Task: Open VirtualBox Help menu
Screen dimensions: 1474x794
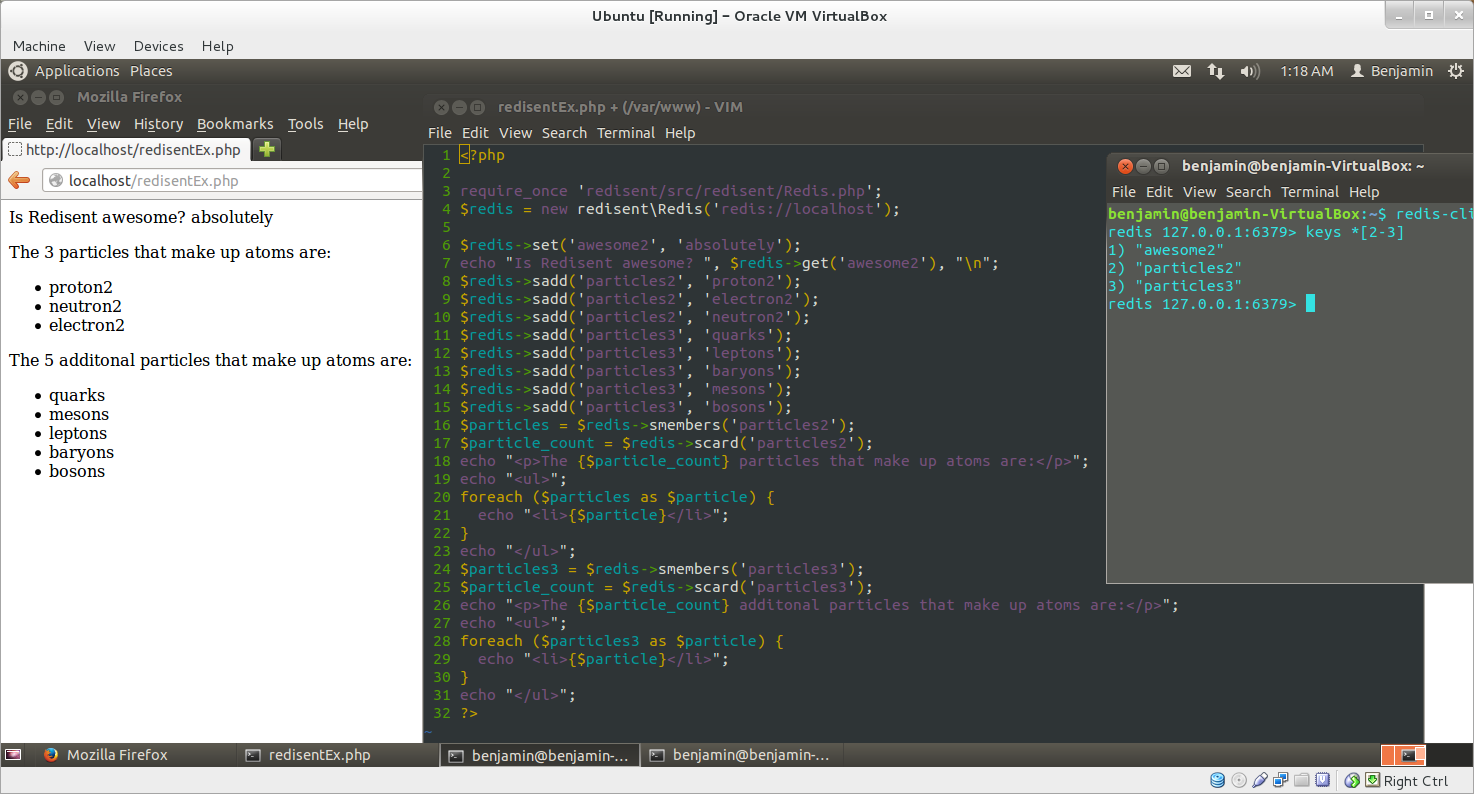Action: (217, 46)
